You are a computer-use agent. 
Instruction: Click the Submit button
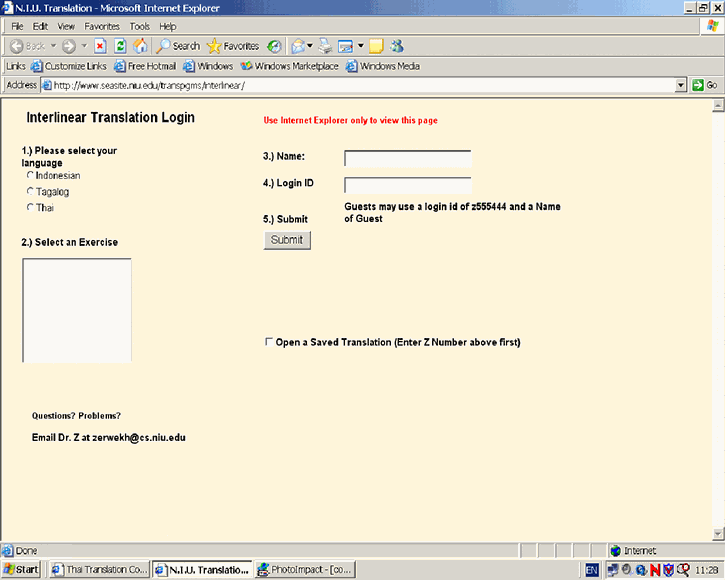(287, 240)
